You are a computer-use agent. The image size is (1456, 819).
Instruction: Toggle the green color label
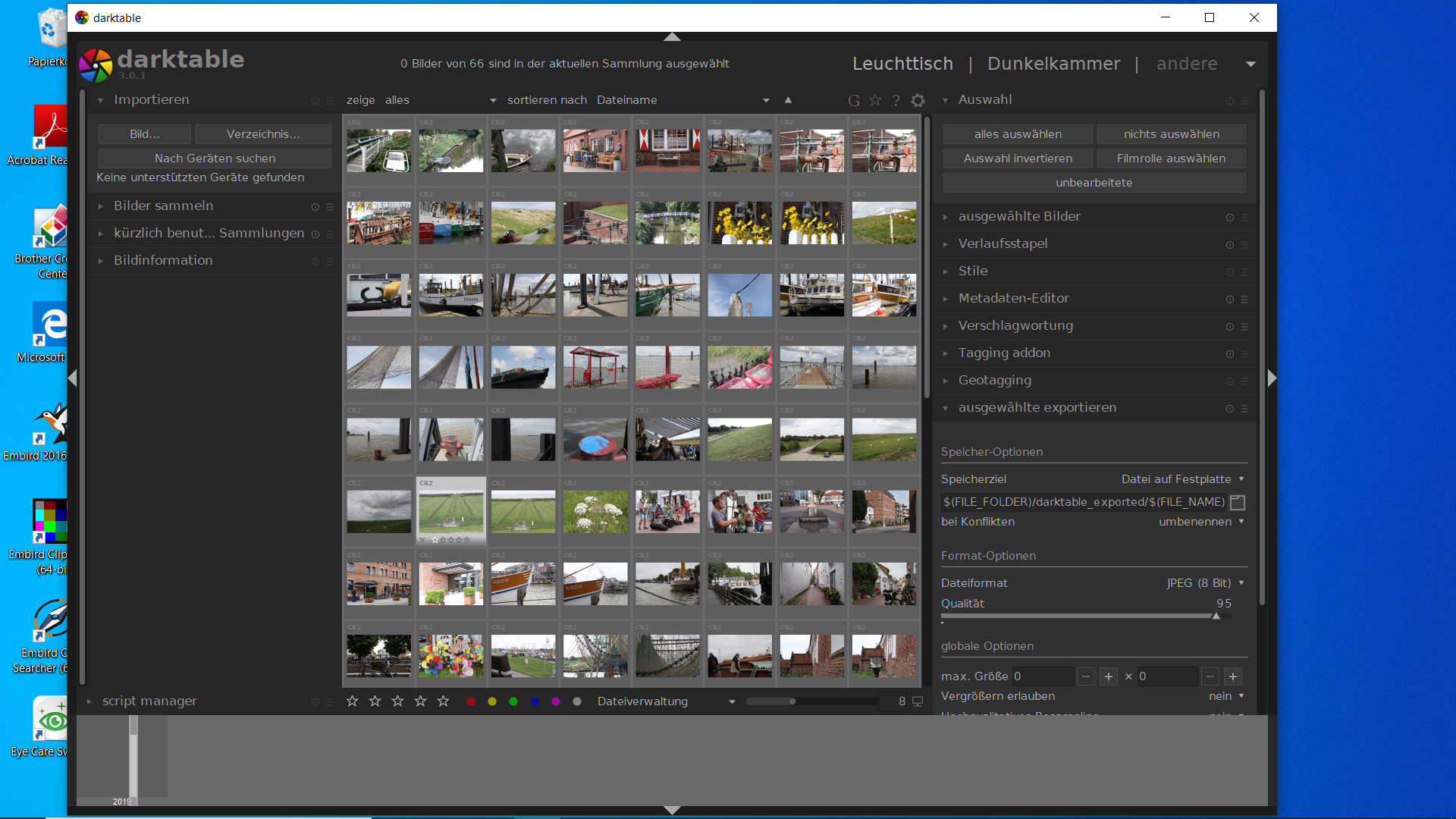click(513, 701)
